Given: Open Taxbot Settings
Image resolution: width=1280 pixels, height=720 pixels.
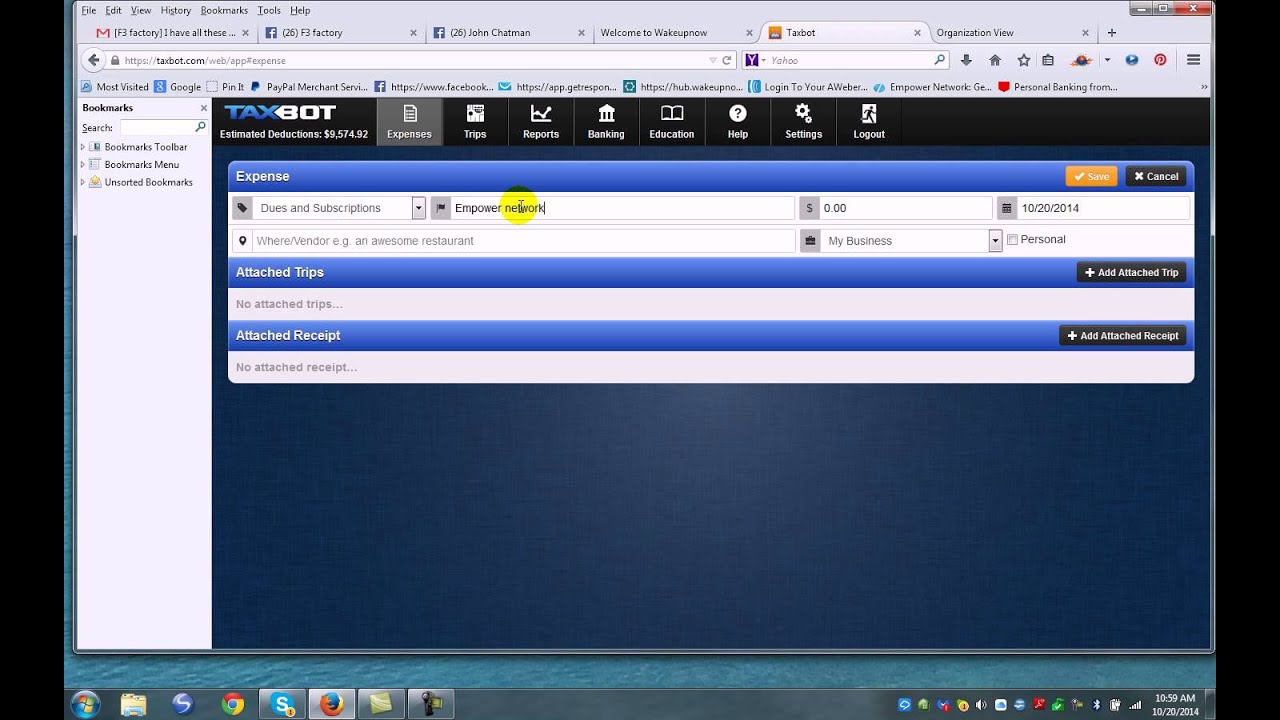Looking at the screenshot, I should [x=803, y=122].
